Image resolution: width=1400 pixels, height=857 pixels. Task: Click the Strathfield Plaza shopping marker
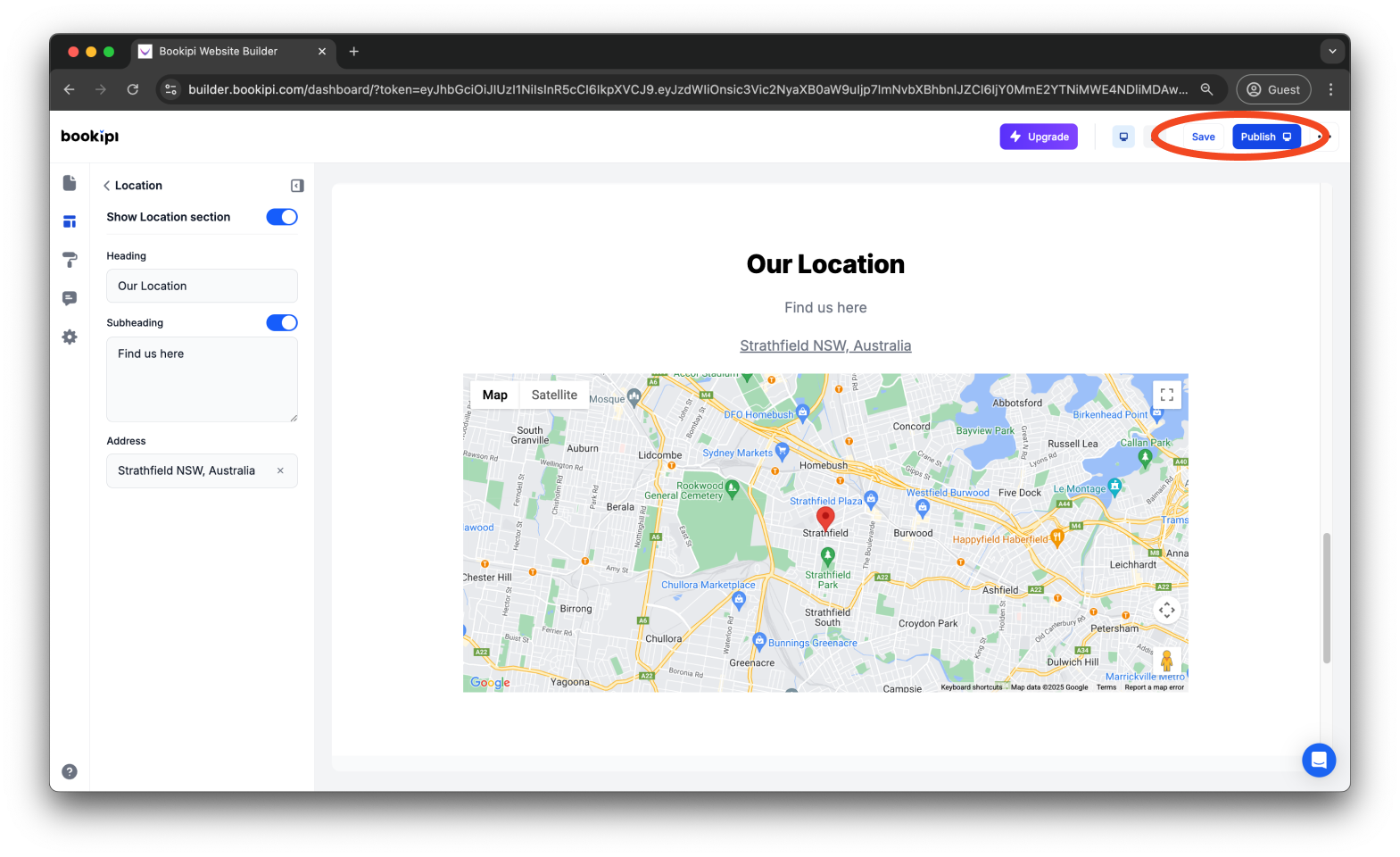pos(871,499)
